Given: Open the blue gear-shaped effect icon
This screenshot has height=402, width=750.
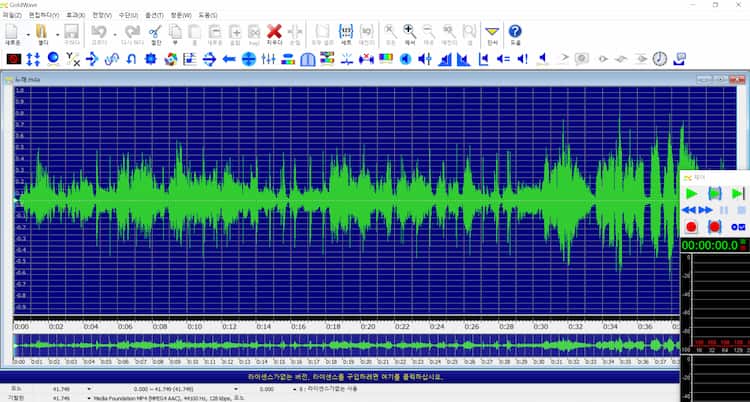Looking at the screenshot, I should [x=151, y=59].
